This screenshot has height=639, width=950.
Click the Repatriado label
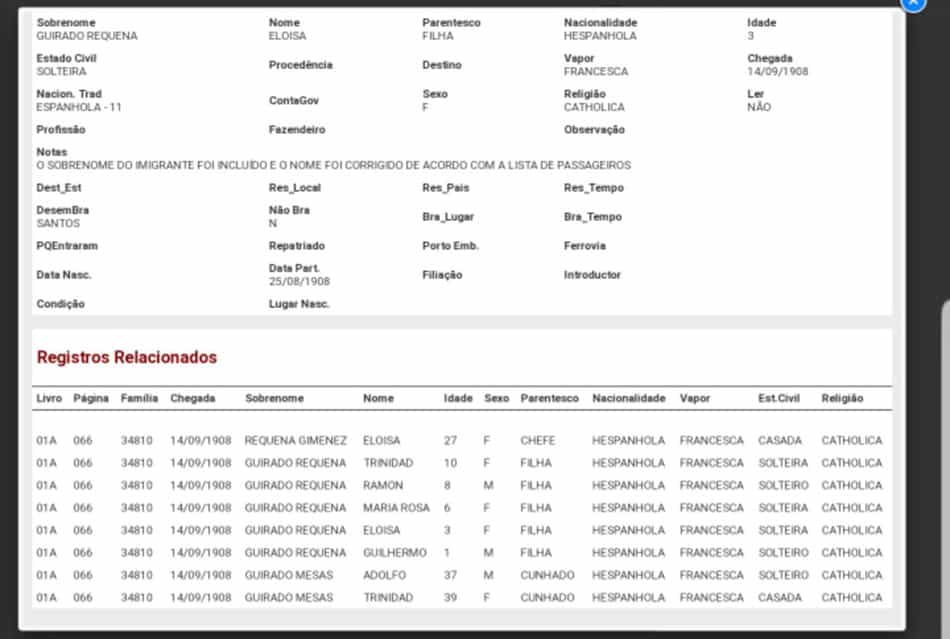tap(297, 246)
